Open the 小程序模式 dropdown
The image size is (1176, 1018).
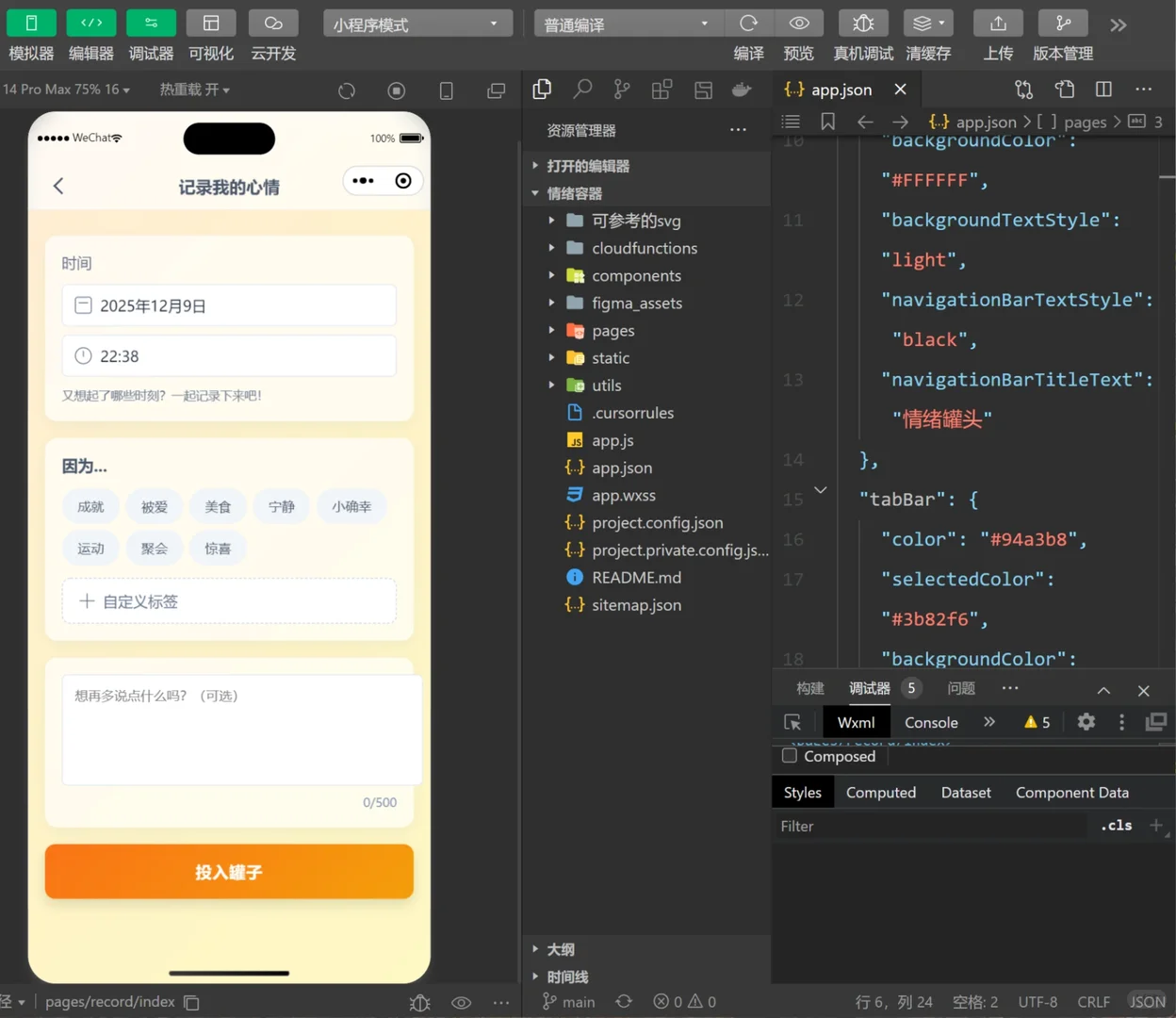(x=417, y=25)
